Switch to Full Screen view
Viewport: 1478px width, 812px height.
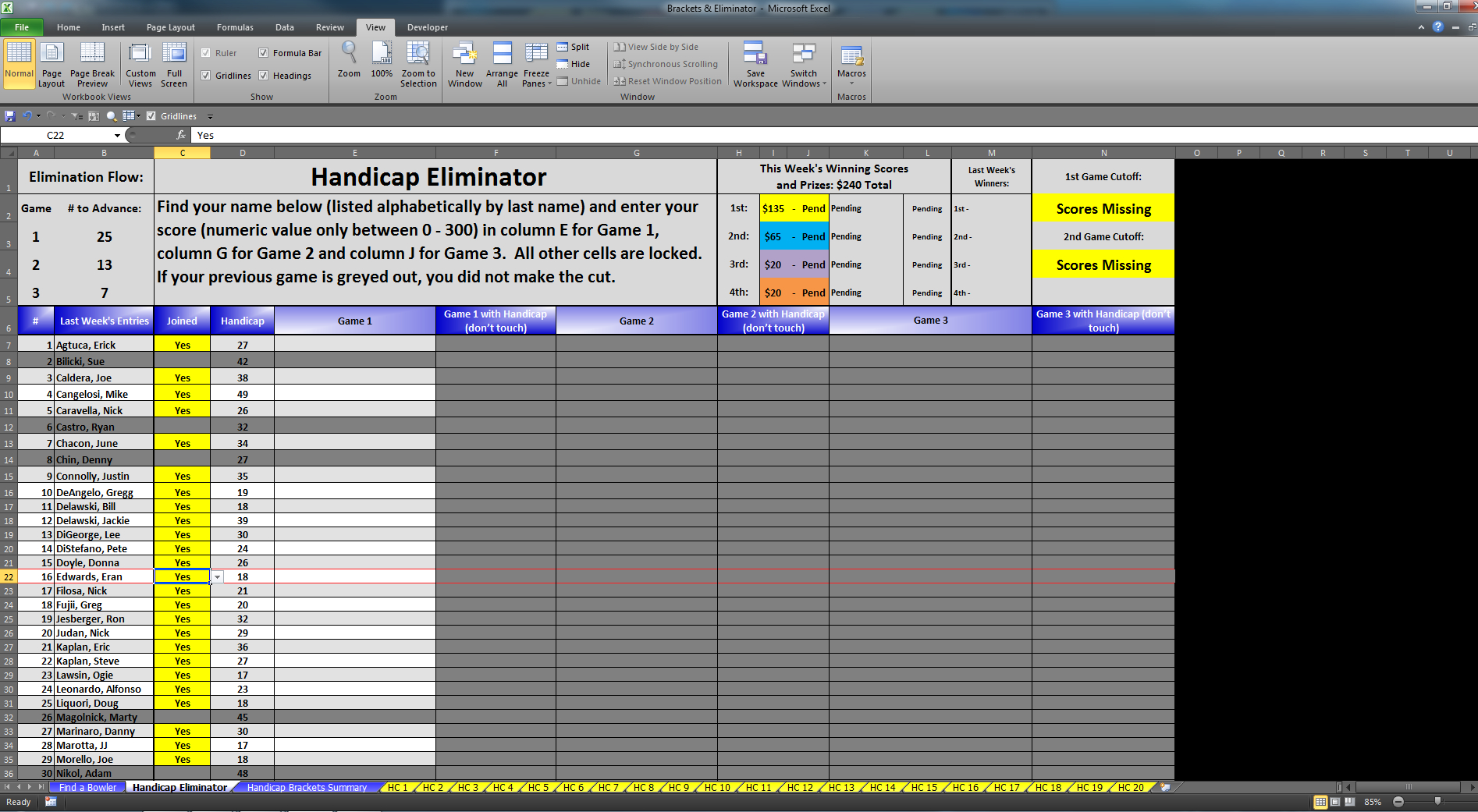click(x=174, y=64)
